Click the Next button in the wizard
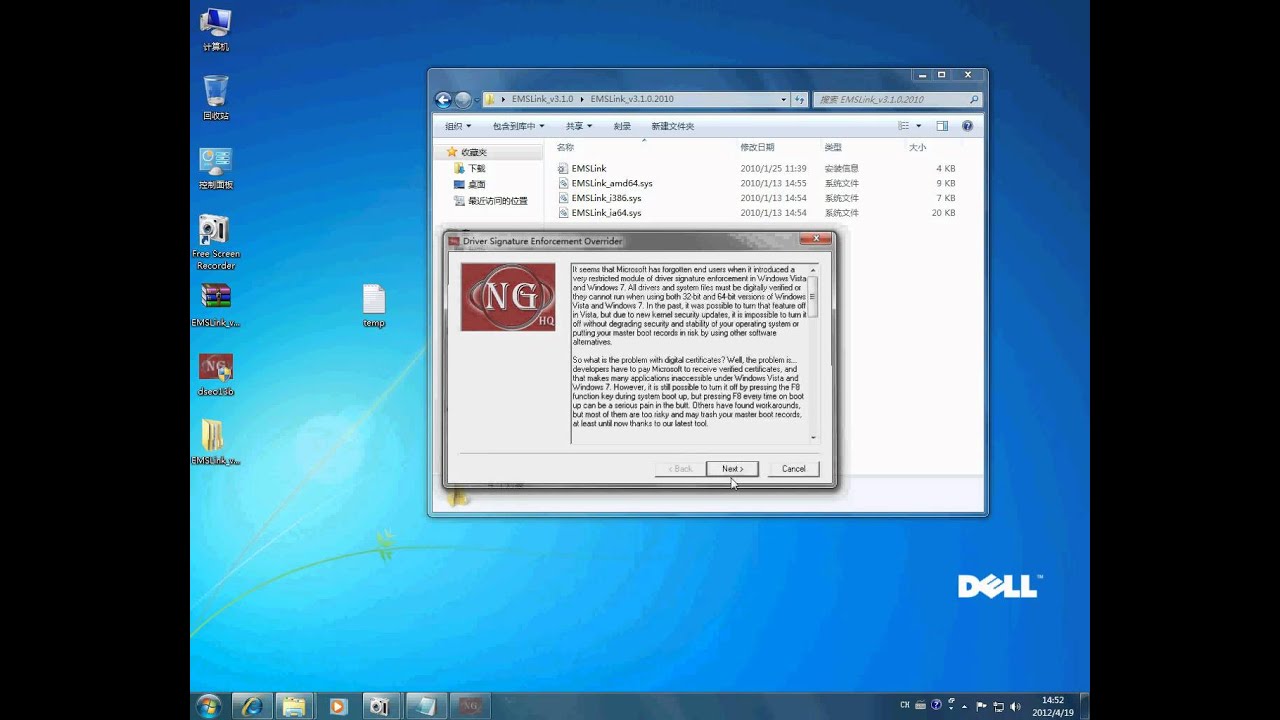This screenshot has width=1280, height=720. coord(732,468)
